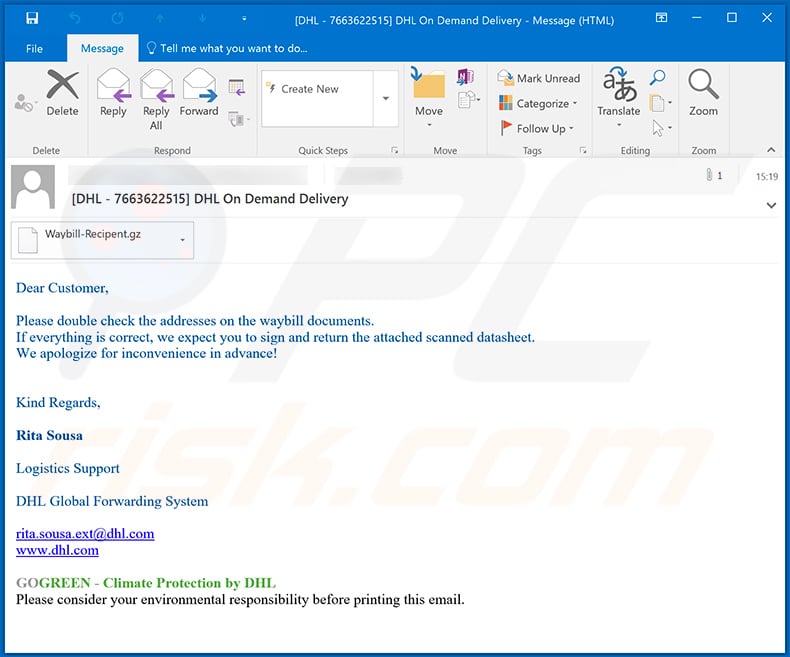Open Customize Quick Access Toolbar dropdown
790x657 pixels.
tap(244, 19)
